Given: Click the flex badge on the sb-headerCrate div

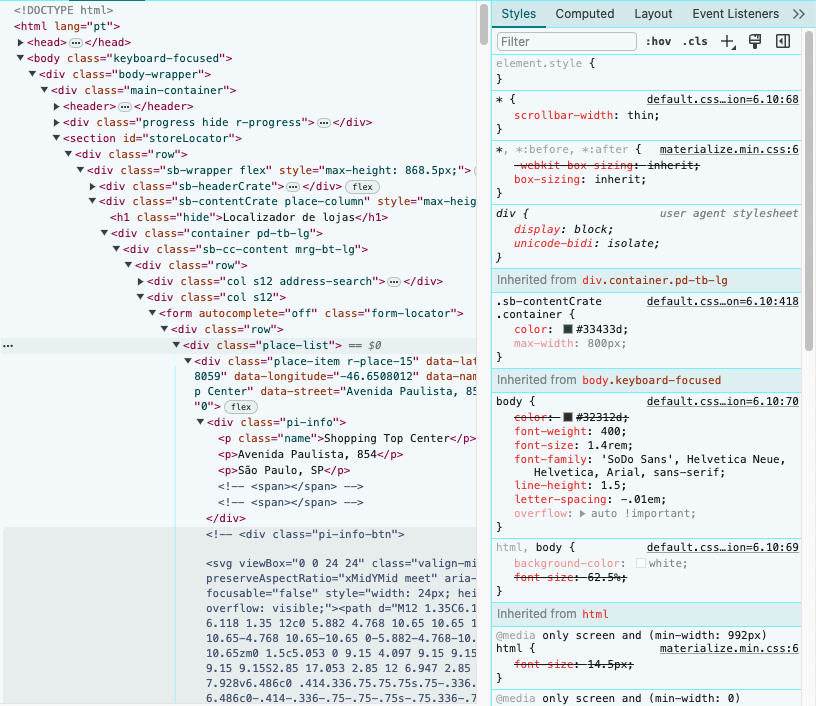Looking at the screenshot, I should click(x=360, y=186).
